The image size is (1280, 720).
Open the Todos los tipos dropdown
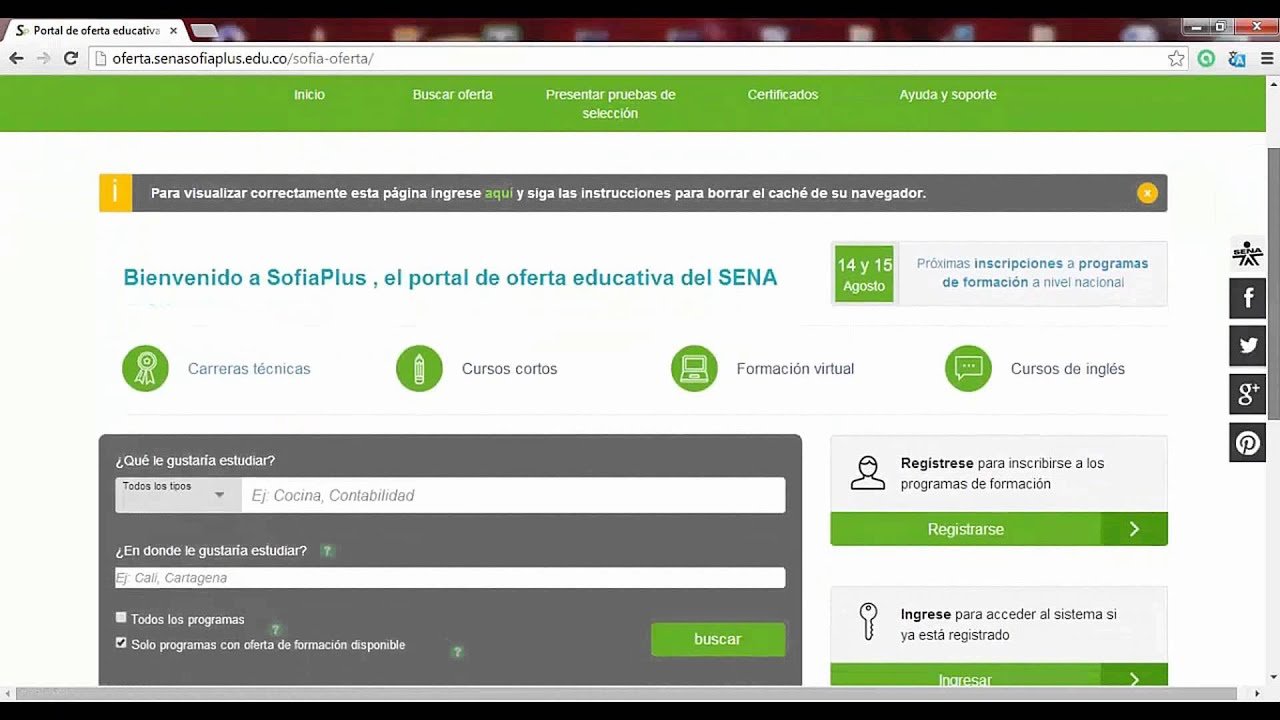[x=178, y=495]
